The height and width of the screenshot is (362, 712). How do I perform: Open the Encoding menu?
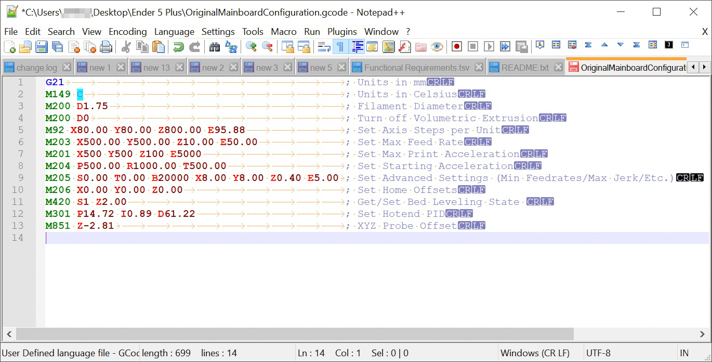[128, 31]
